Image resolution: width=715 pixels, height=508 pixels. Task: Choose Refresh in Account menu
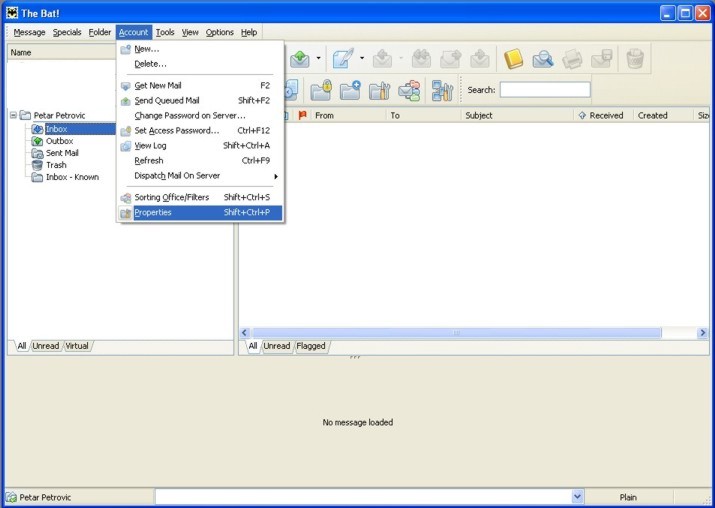[x=200, y=161]
